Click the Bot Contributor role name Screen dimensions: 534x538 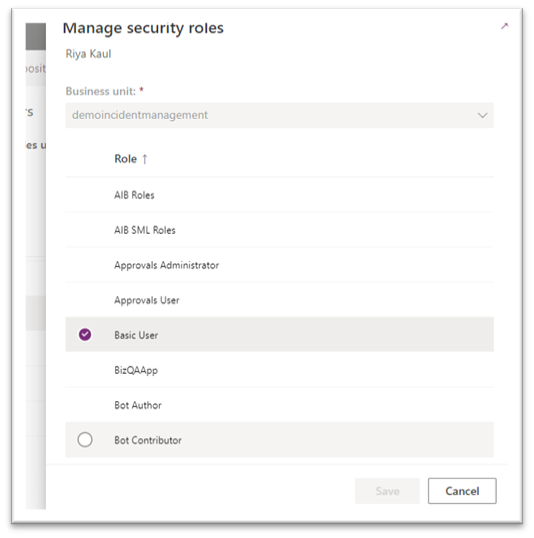click(148, 440)
